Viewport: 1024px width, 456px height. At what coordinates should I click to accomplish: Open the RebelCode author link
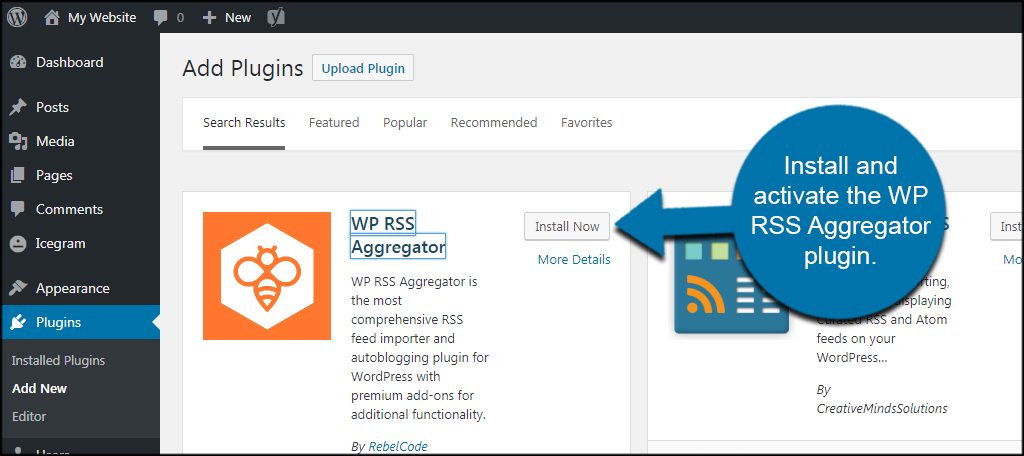(398, 446)
